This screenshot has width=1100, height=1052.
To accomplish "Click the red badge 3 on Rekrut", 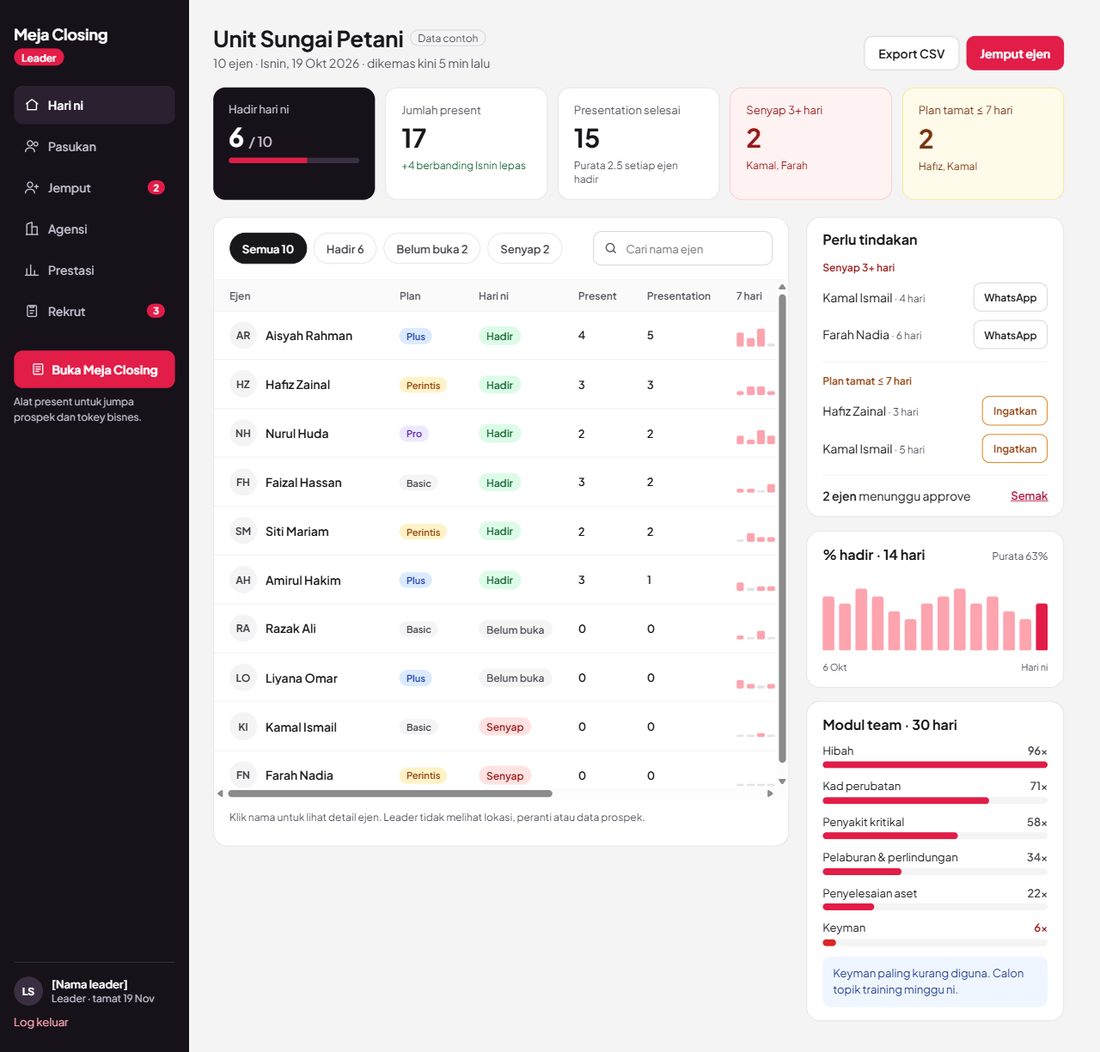I will [156, 311].
